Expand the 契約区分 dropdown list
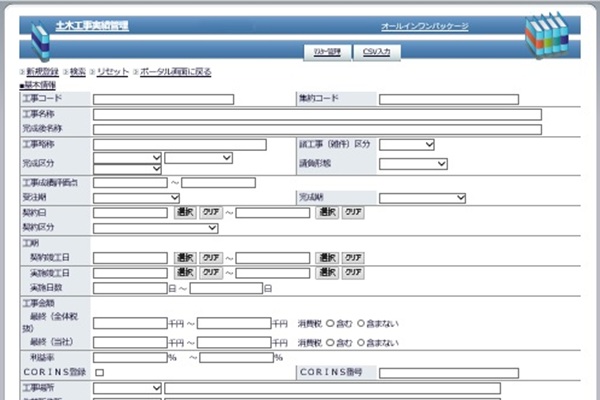The width and height of the screenshot is (600, 400). click(x=155, y=228)
